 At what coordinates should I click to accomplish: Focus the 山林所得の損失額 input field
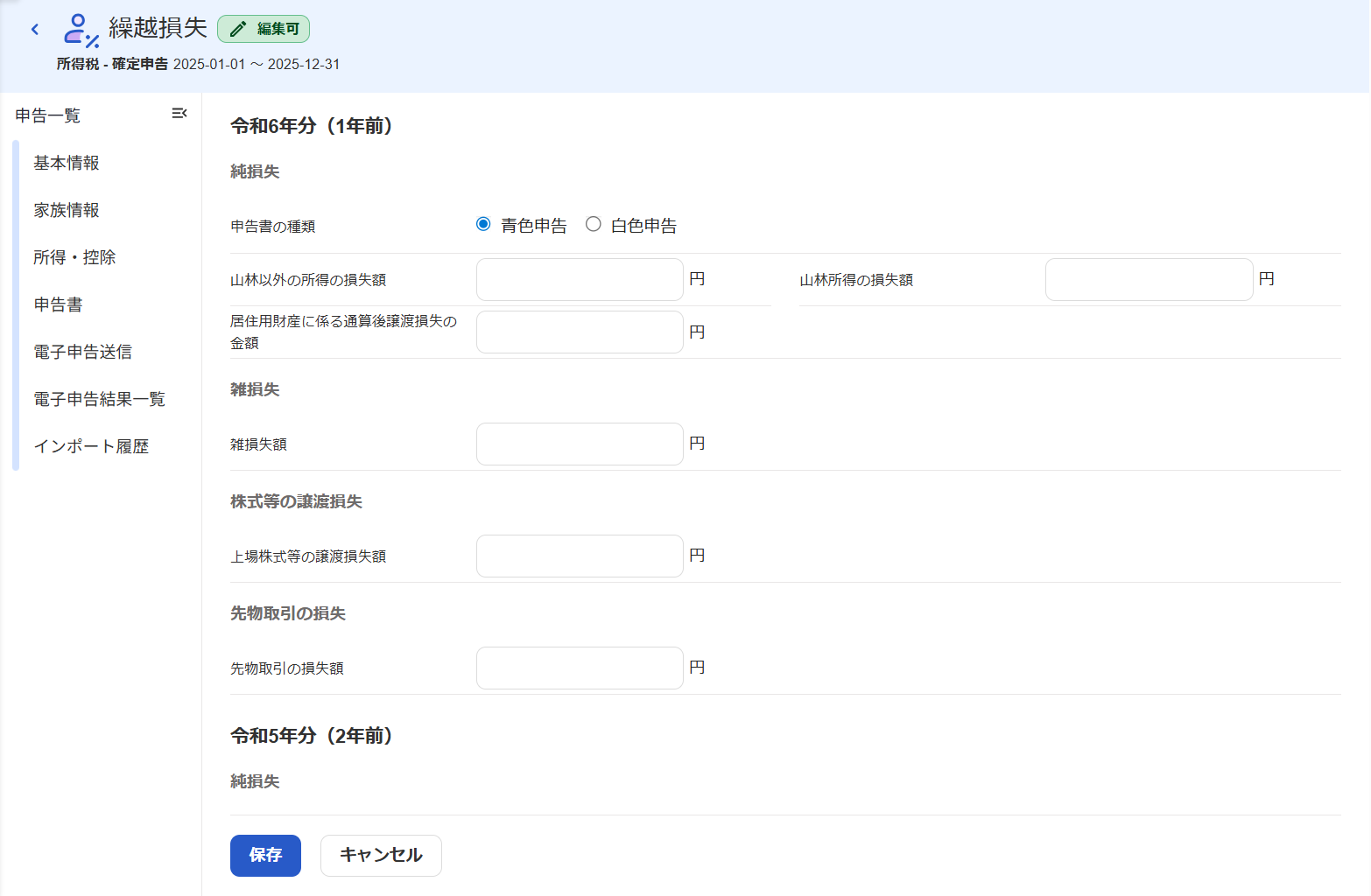pyautogui.click(x=1149, y=279)
